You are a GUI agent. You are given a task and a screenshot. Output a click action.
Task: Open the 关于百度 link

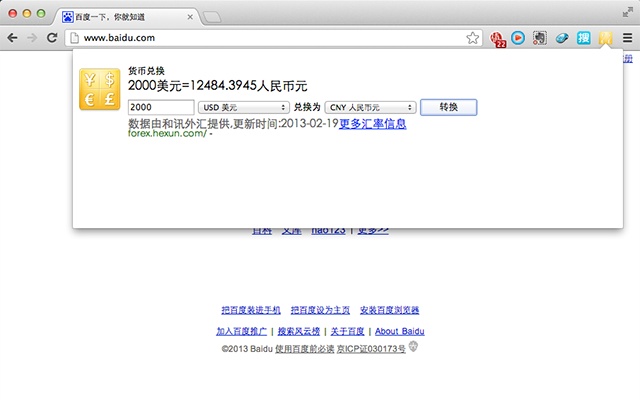pyautogui.click(x=347, y=331)
